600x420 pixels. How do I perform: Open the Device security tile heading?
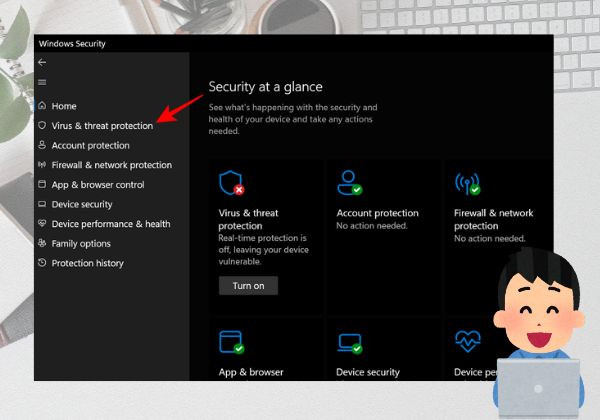coord(368,372)
